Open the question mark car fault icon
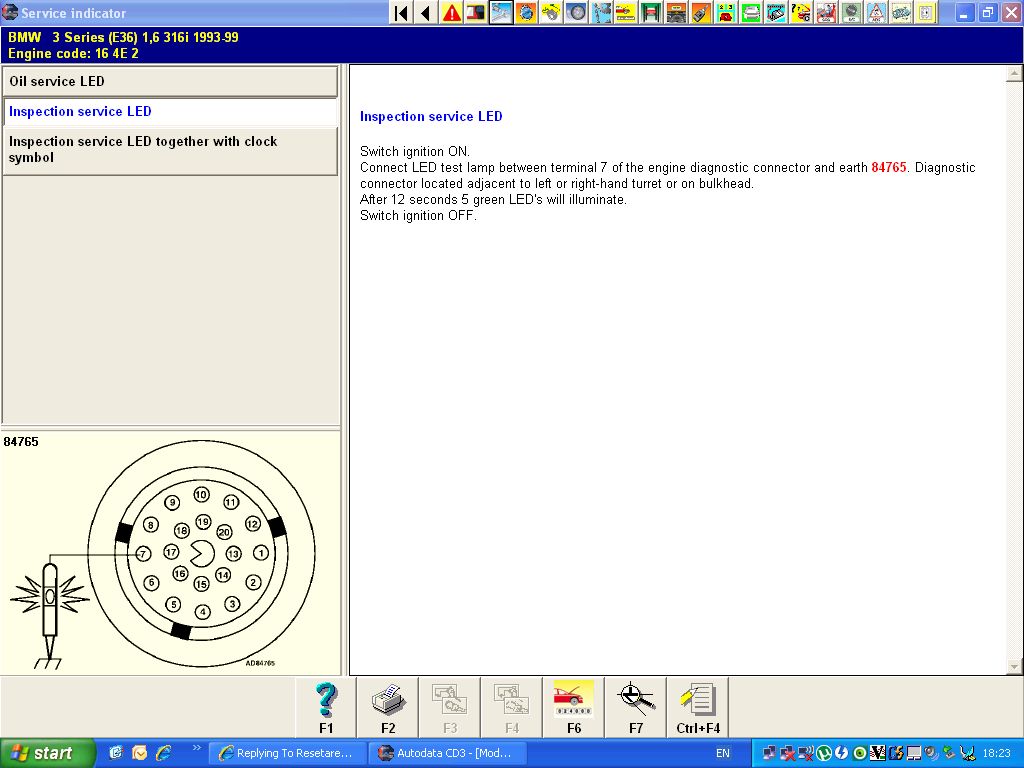The height and width of the screenshot is (768, 1024). [x=801, y=12]
